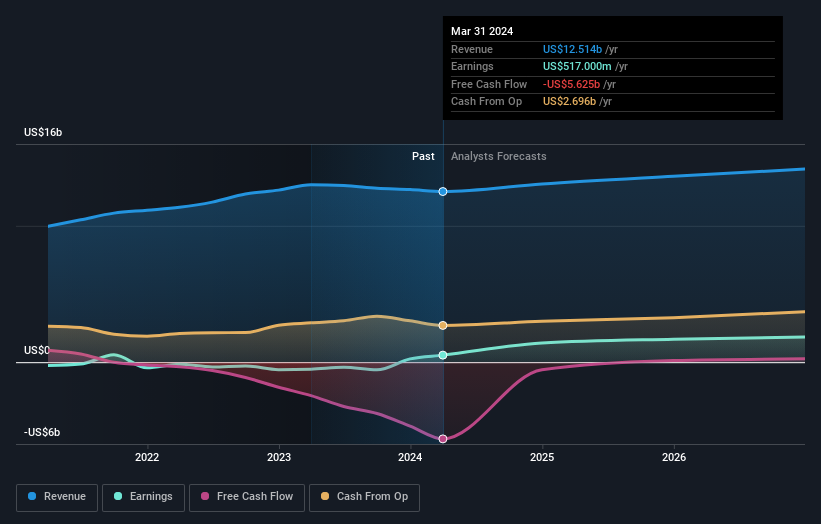821x524 pixels.
Task: Select the Free Cash Flow data point marker
Action: [443, 439]
